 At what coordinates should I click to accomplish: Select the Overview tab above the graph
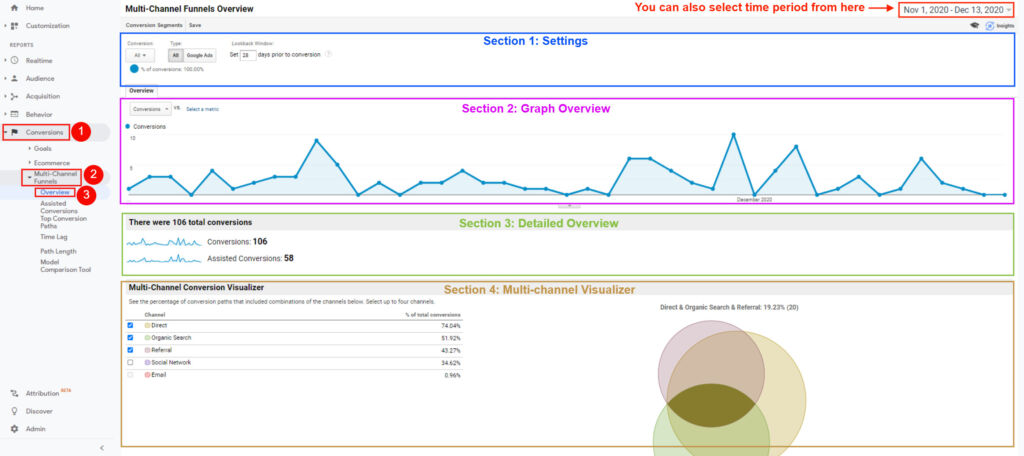pos(141,91)
